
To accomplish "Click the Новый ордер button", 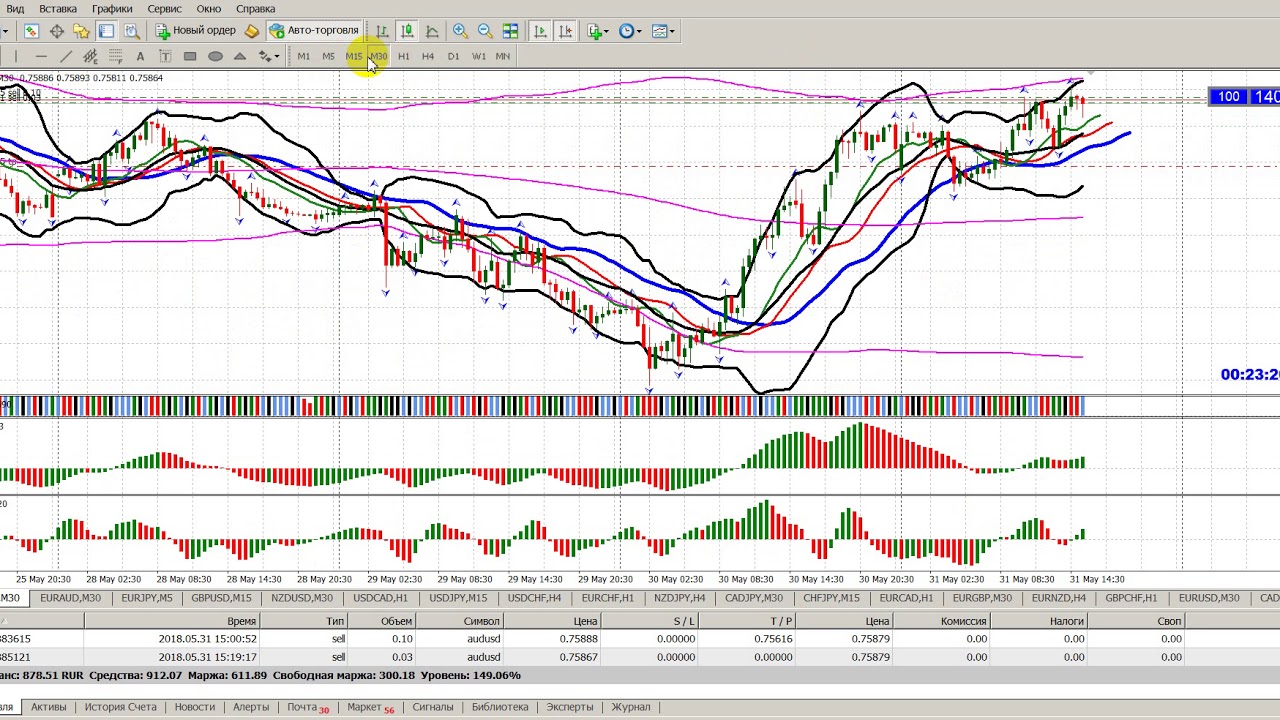I will point(195,31).
